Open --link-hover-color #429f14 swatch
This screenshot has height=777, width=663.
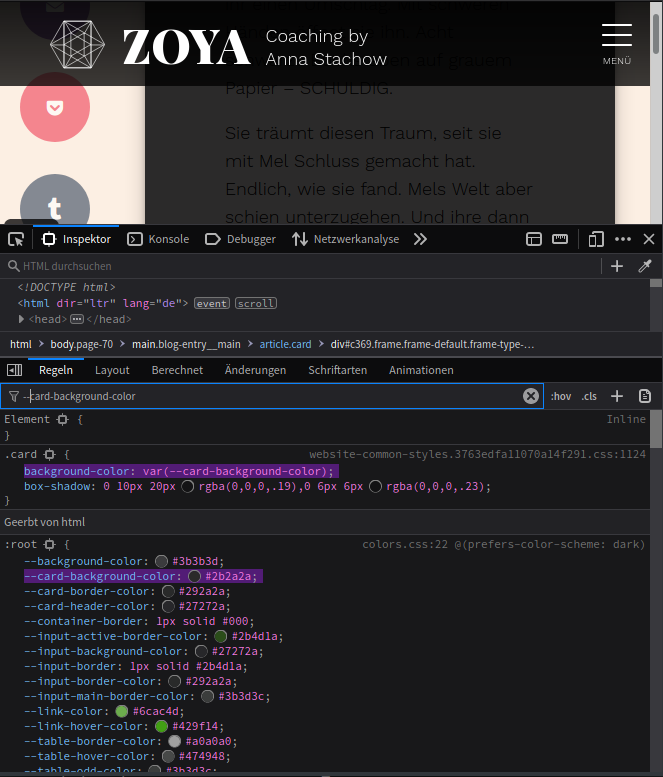click(x=161, y=726)
